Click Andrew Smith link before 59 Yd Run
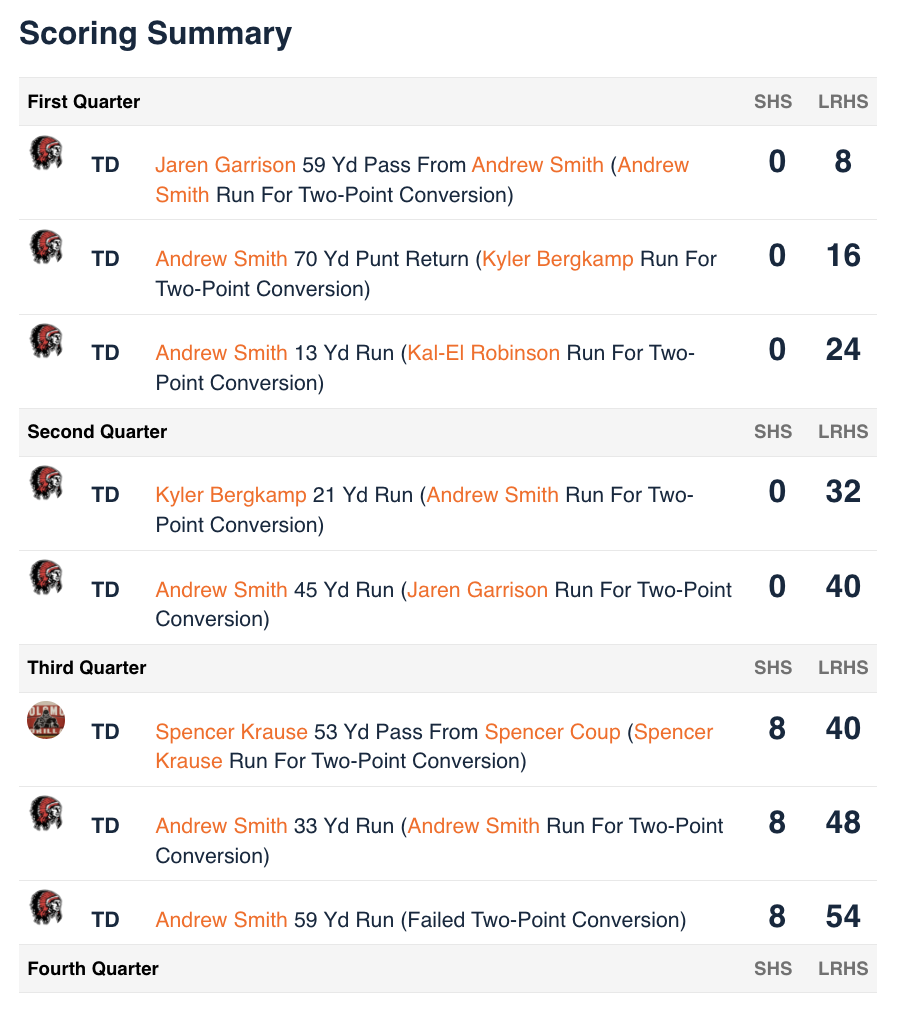The image size is (900, 1016). click(x=221, y=920)
